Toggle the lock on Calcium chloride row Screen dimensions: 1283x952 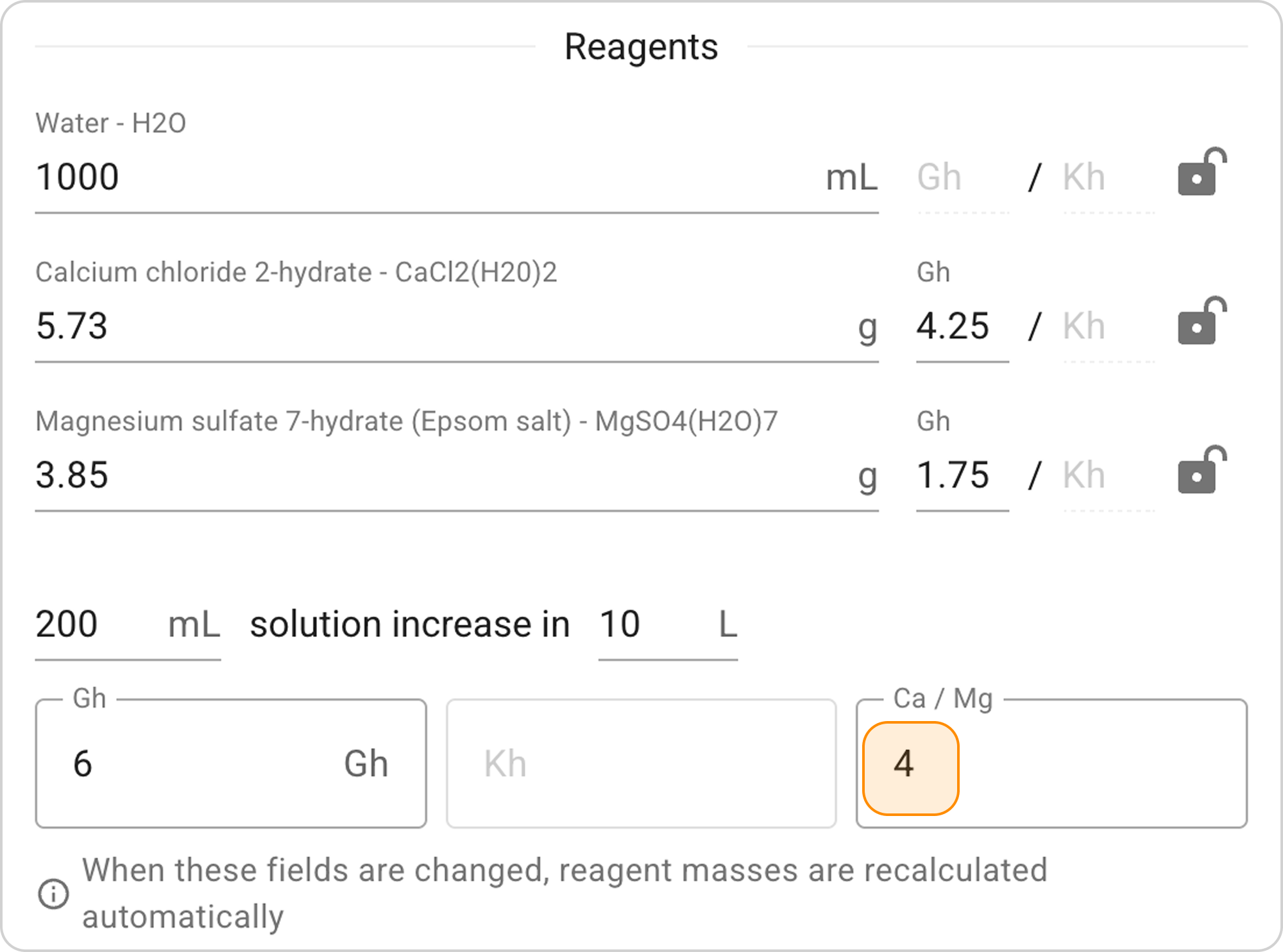(1201, 321)
